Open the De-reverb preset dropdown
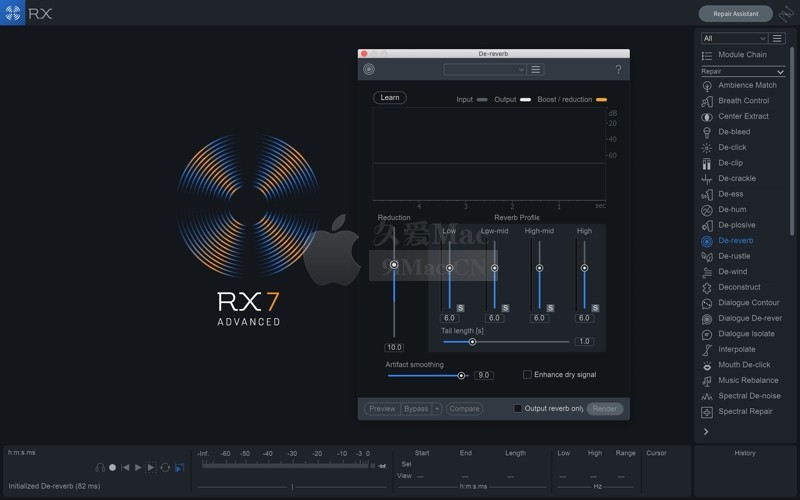This screenshot has height=500, width=800. (x=485, y=69)
